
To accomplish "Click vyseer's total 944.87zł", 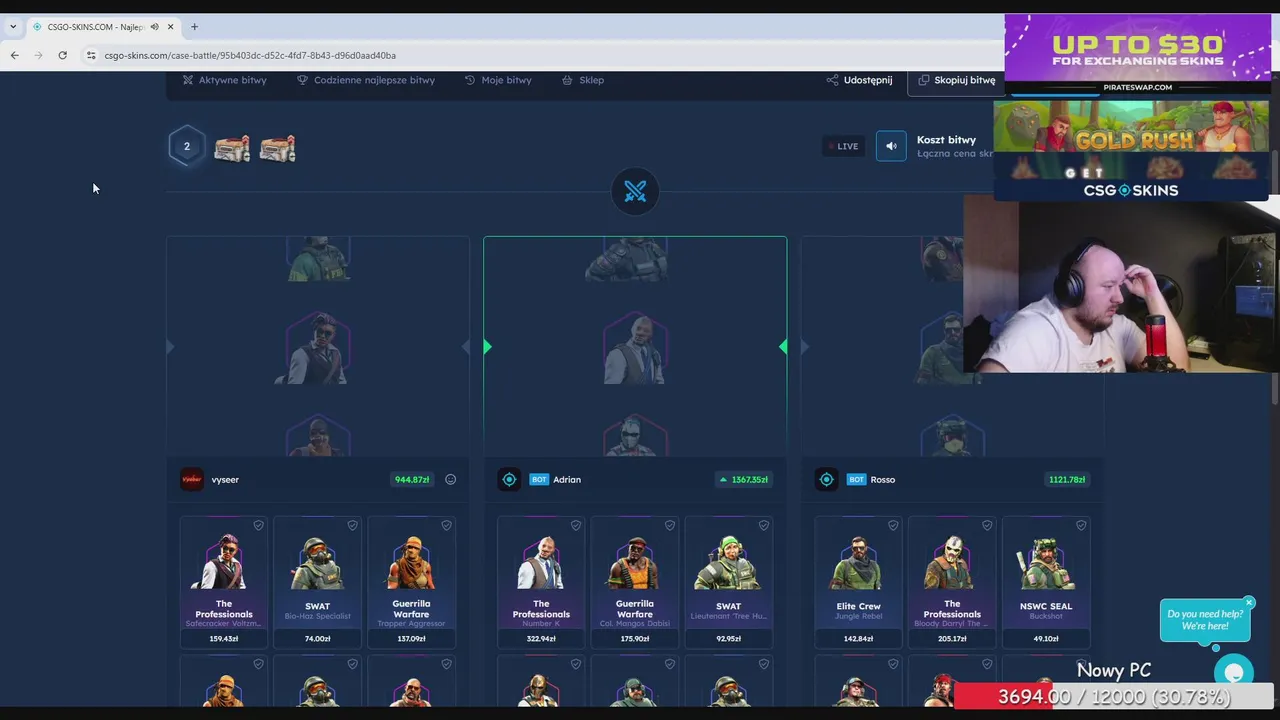I will pos(412,480).
